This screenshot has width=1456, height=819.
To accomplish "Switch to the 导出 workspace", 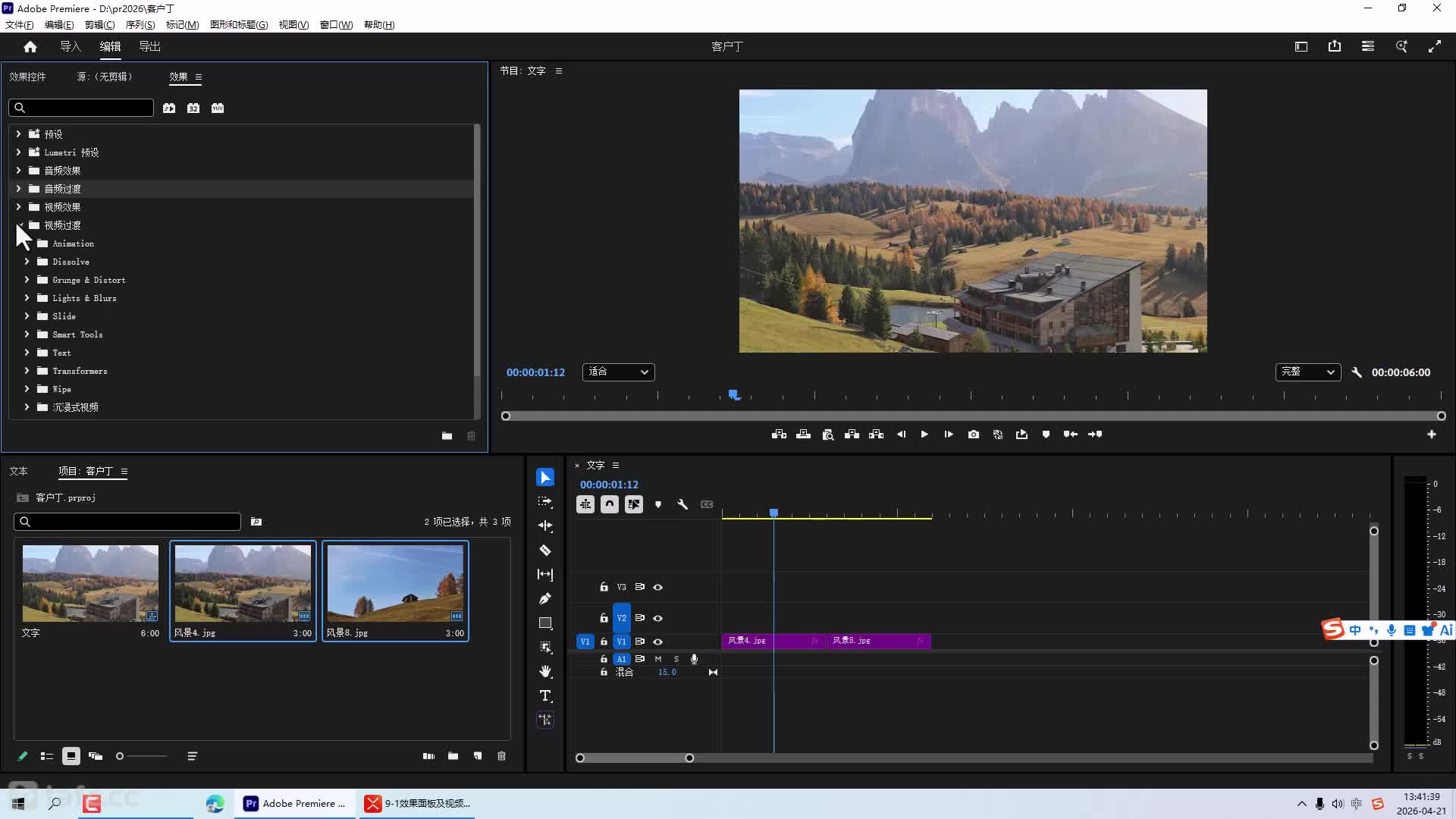I will pyautogui.click(x=149, y=46).
